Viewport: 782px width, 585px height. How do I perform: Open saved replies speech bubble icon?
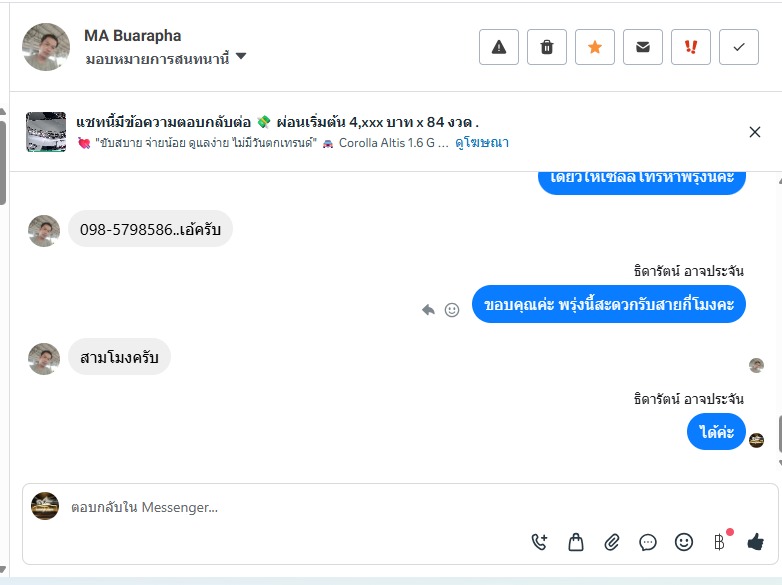(x=648, y=542)
